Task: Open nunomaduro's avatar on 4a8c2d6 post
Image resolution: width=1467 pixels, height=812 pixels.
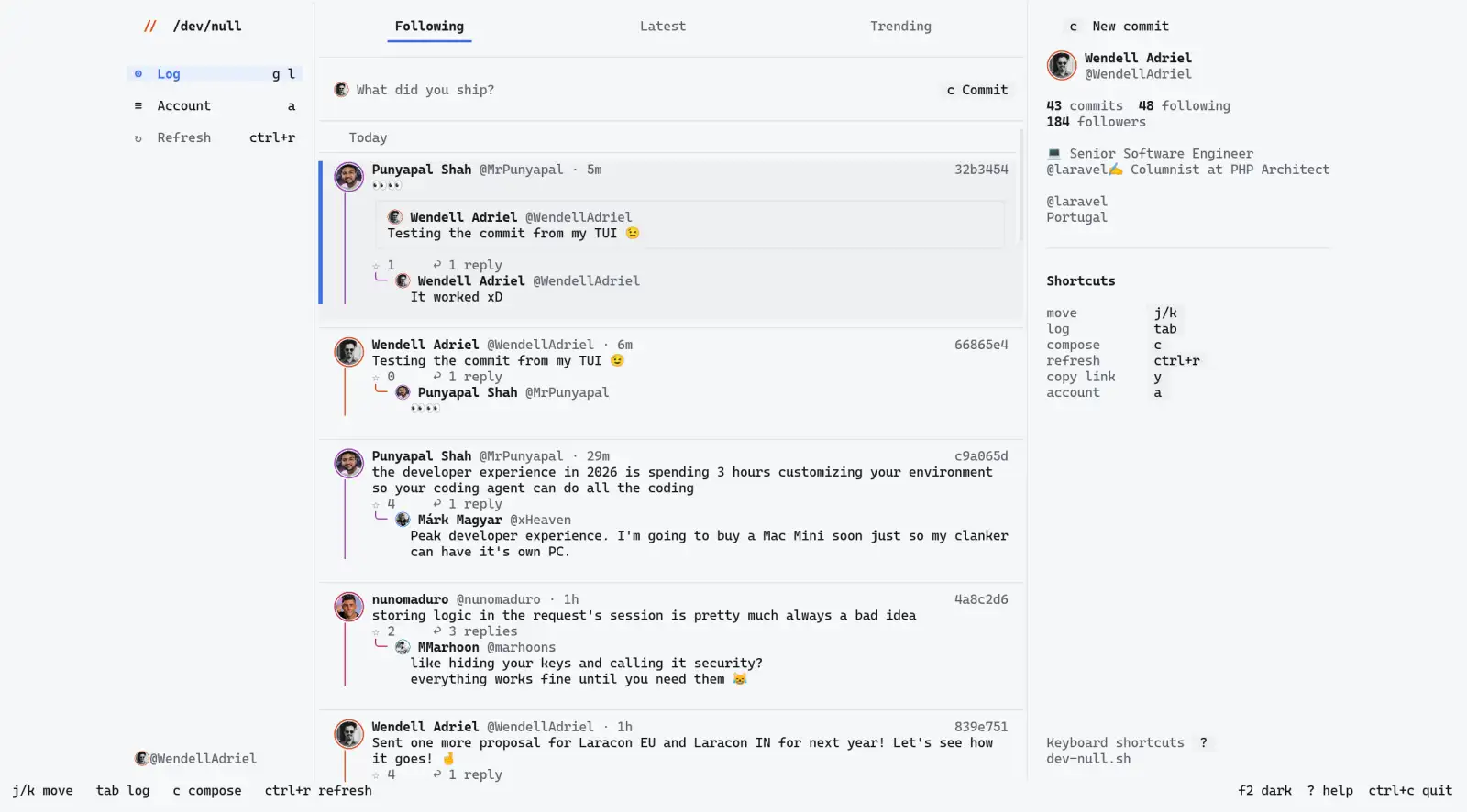Action: coord(348,607)
